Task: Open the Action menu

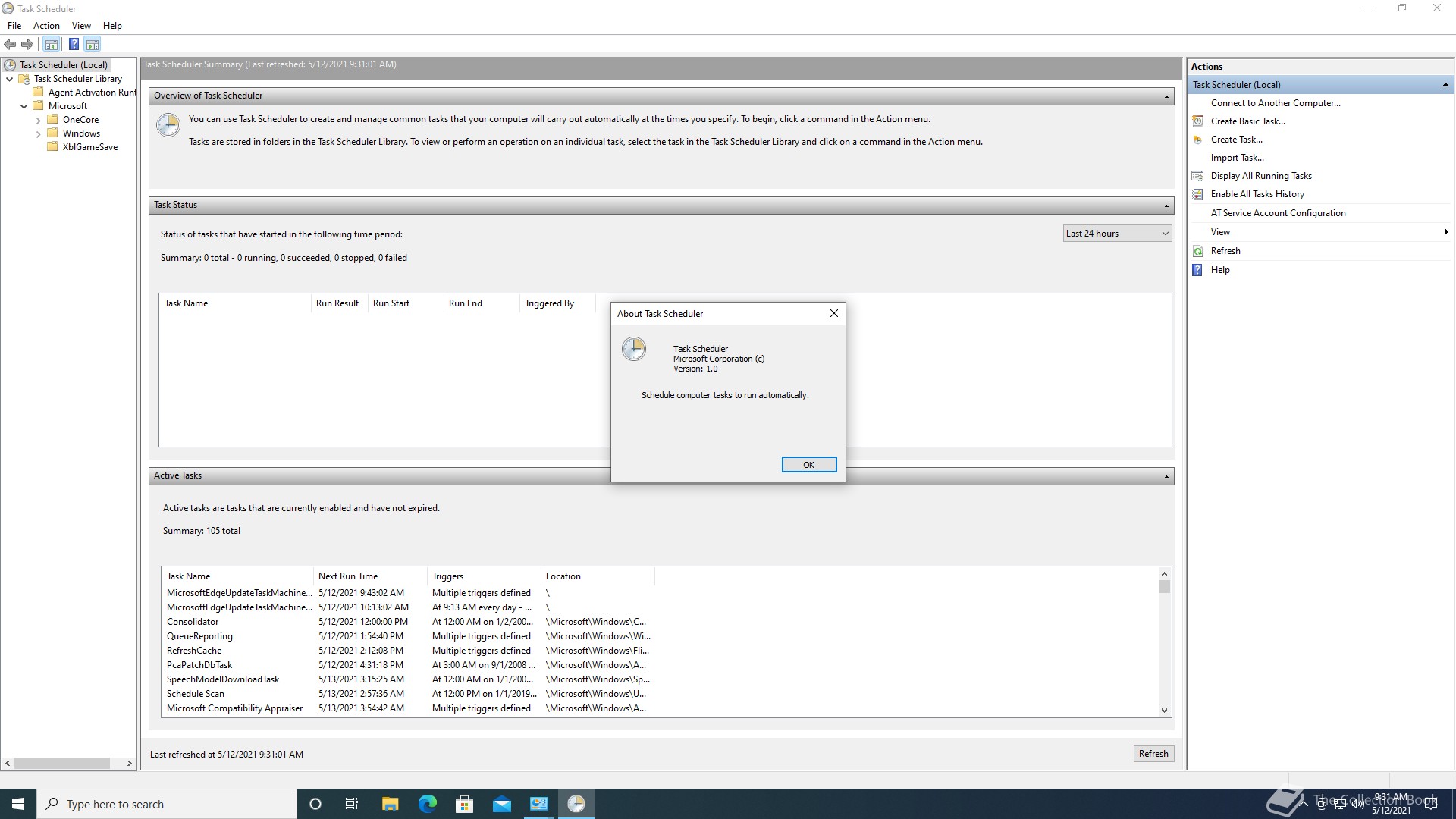Action: tap(46, 26)
